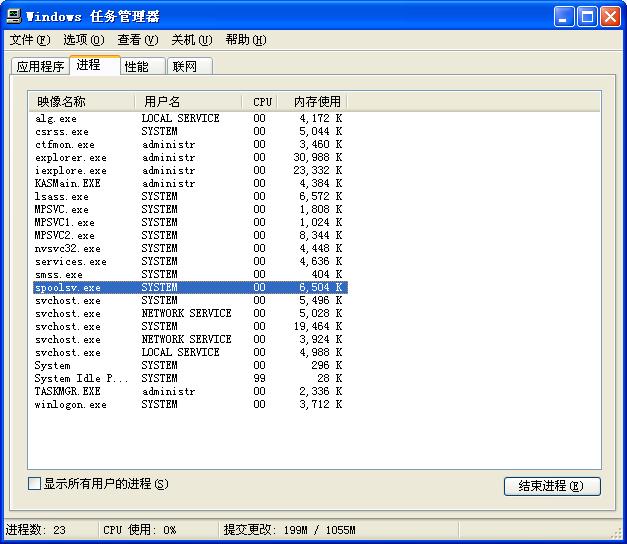Select svchost.exe using 3,924 K
This screenshot has height=544, width=627.
(x=190, y=339)
